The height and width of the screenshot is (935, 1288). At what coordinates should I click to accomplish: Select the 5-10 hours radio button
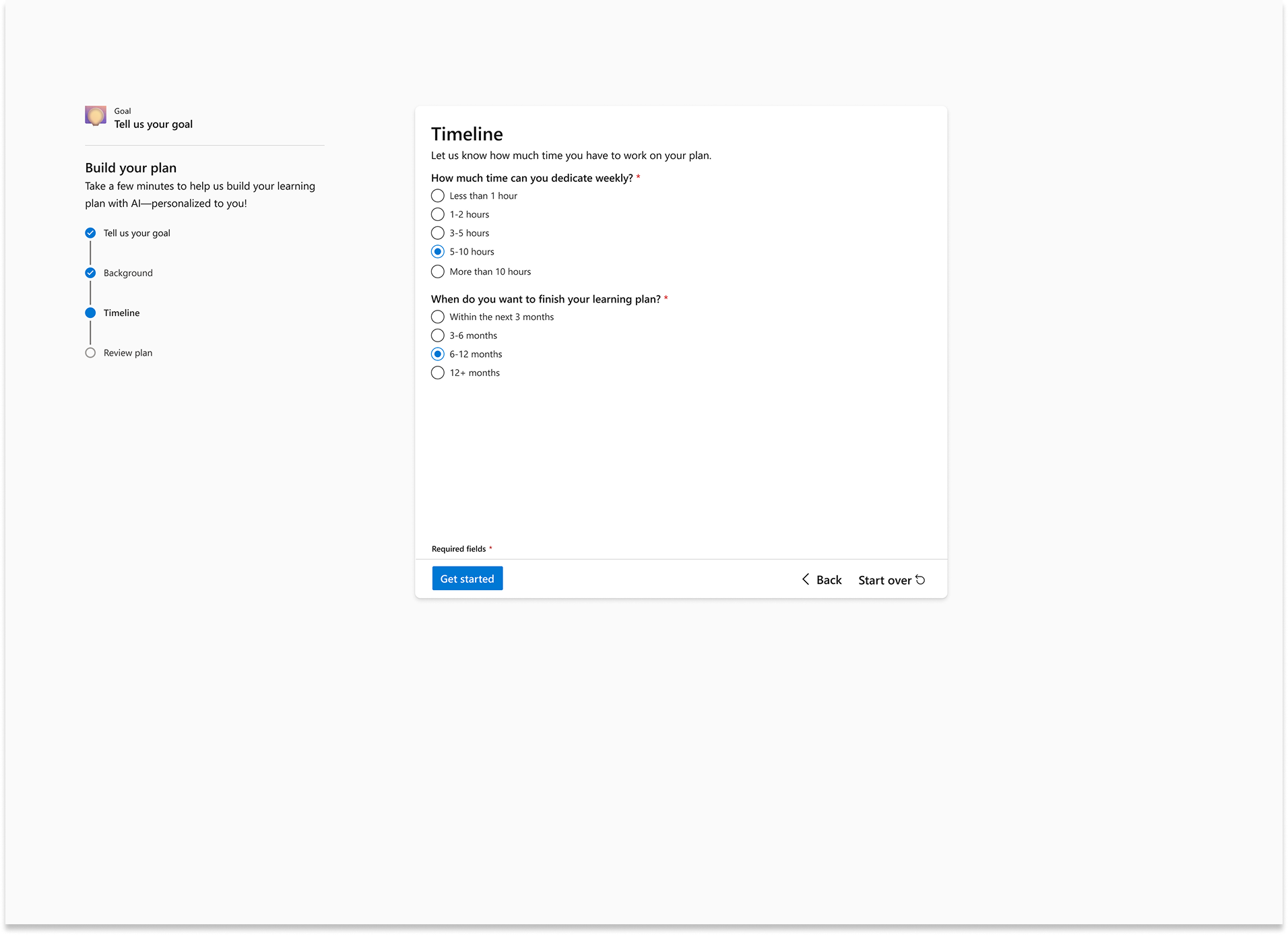pyautogui.click(x=438, y=252)
